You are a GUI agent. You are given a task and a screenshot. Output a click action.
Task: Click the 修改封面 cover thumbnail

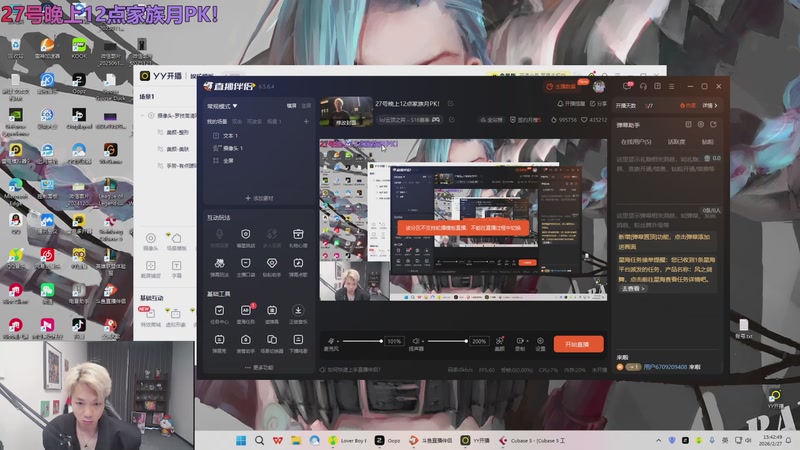pos(346,112)
